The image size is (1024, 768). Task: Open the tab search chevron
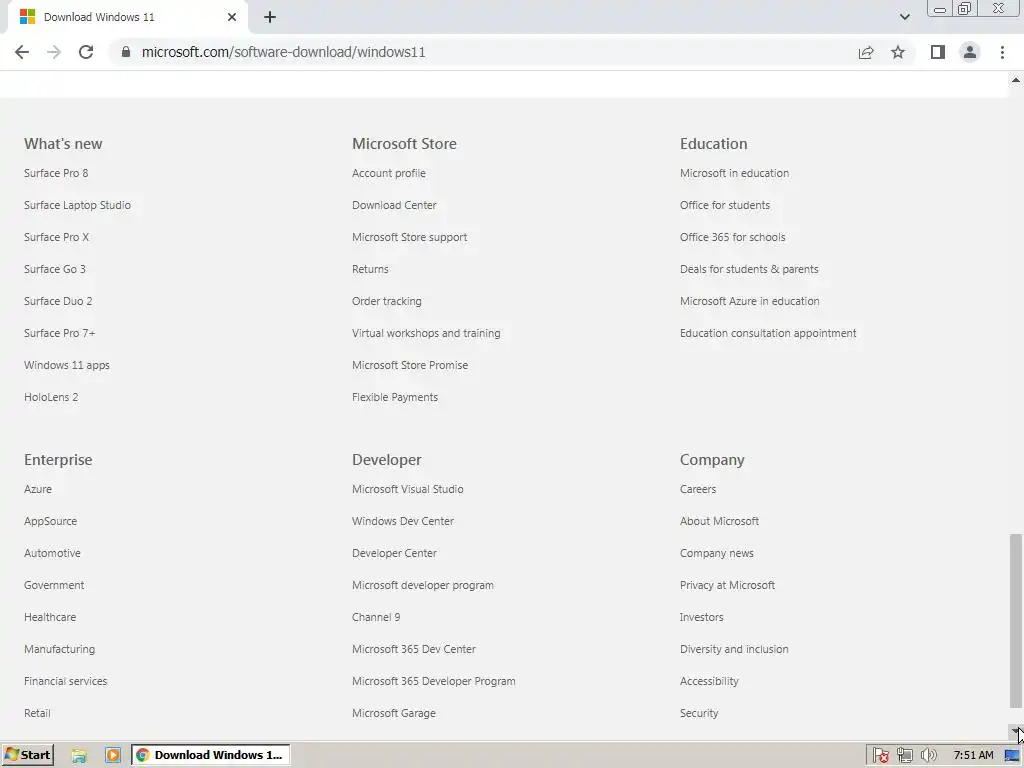click(x=904, y=17)
